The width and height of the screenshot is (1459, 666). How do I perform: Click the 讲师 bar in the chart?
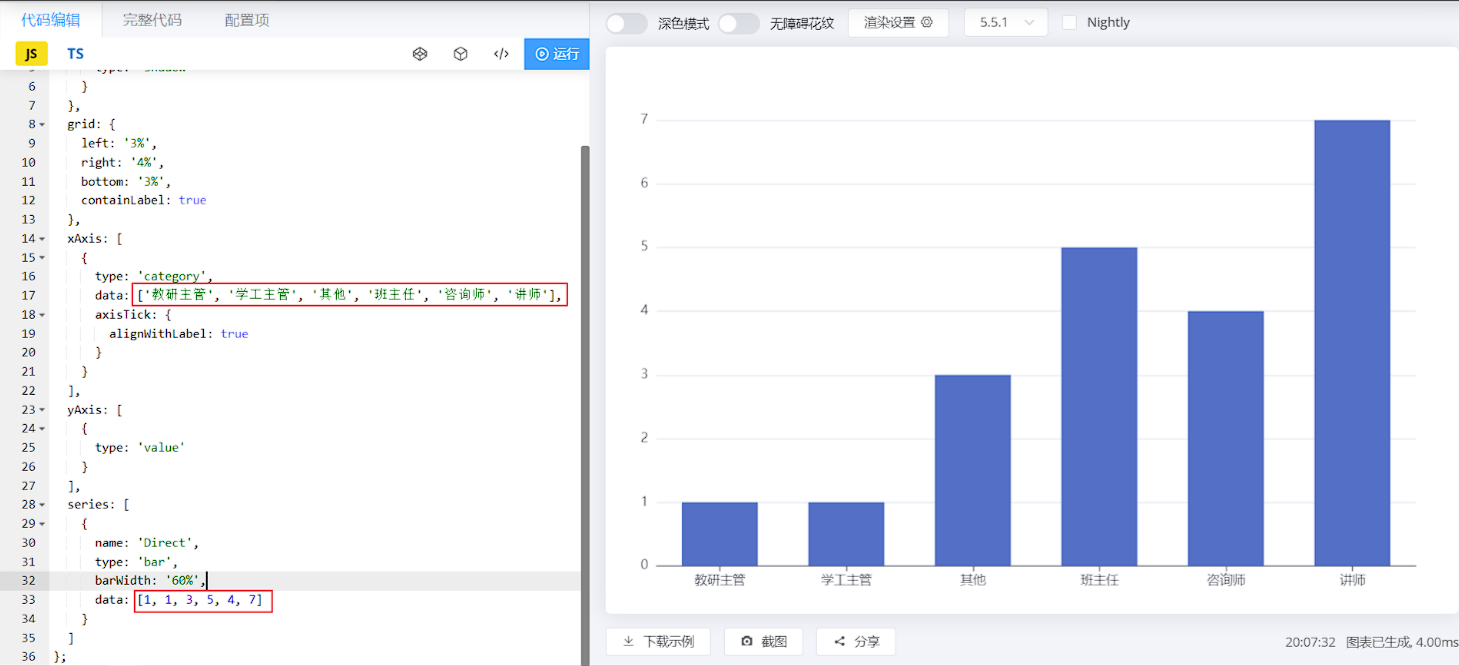(x=1352, y=342)
